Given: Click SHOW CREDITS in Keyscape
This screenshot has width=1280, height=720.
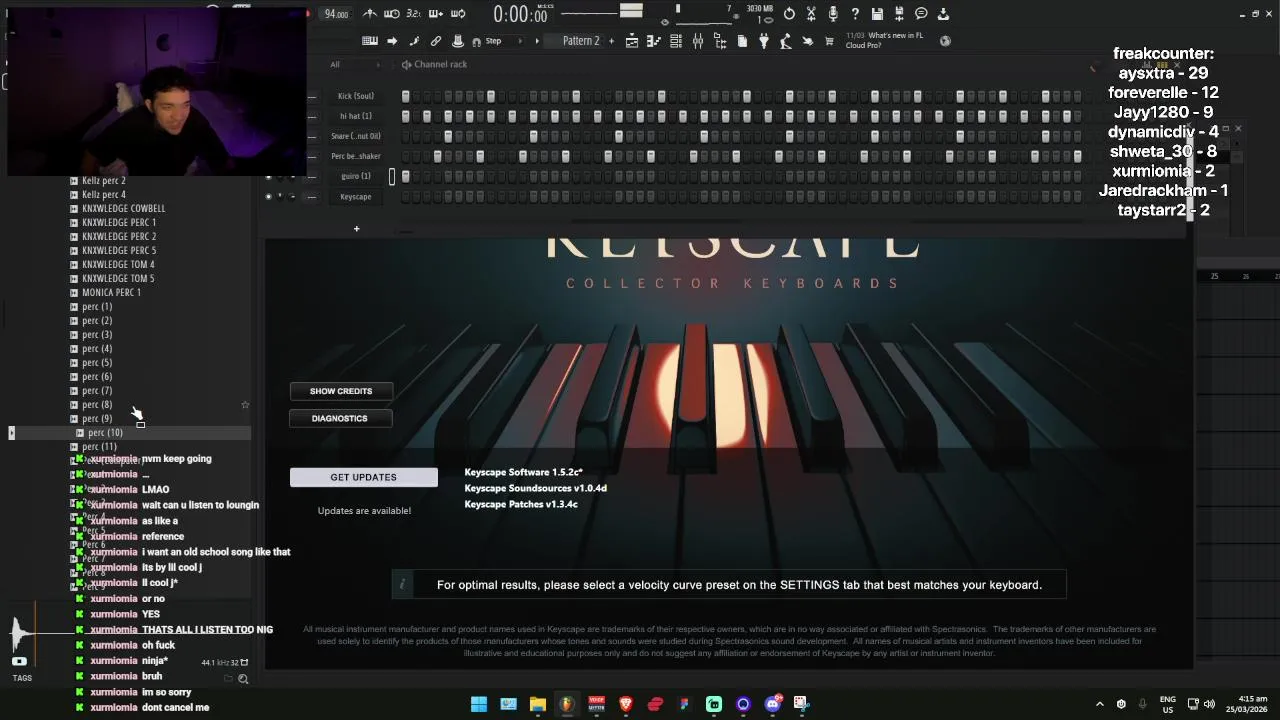Looking at the screenshot, I should point(341,391).
